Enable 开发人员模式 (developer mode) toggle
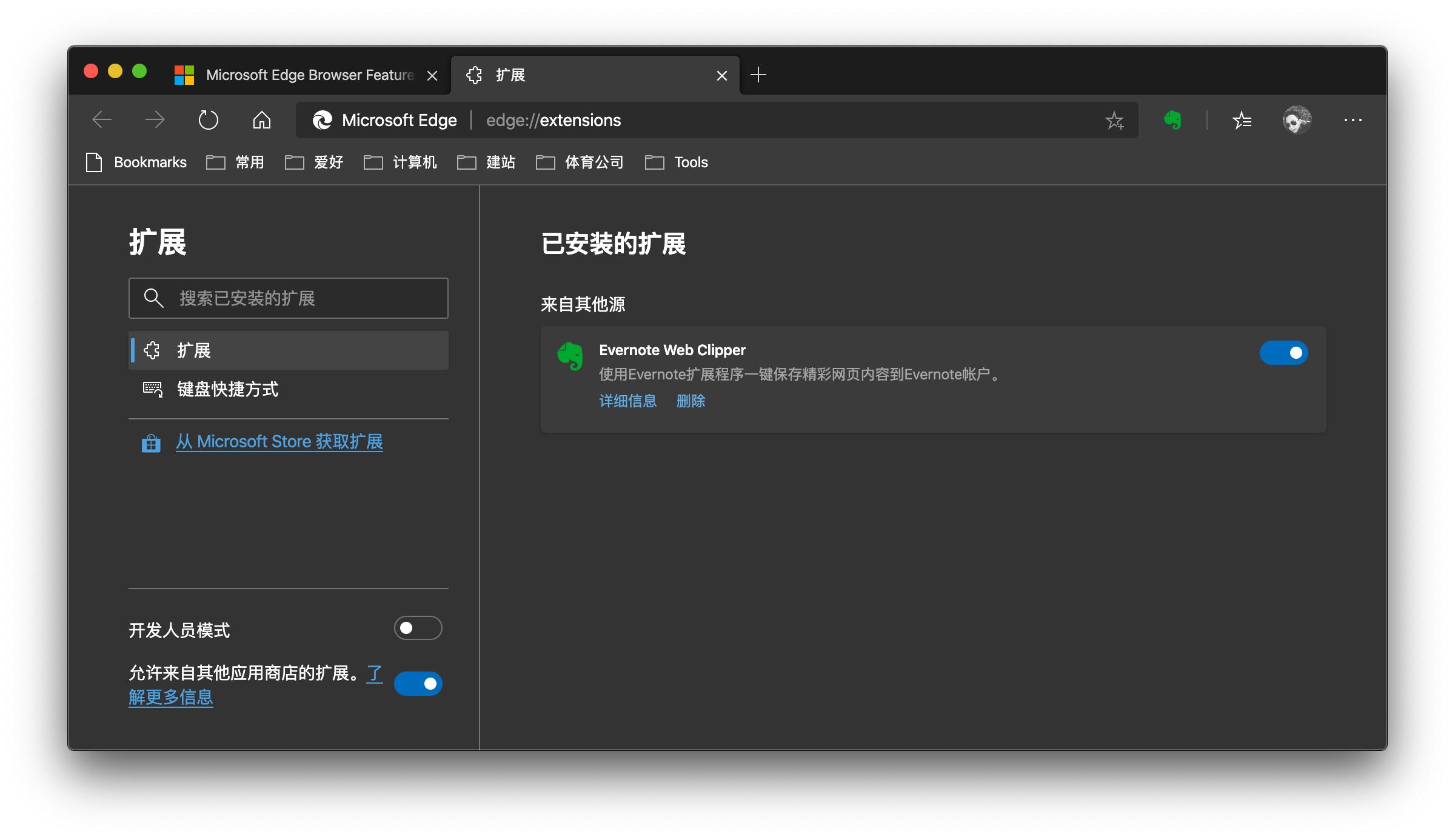 418,628
